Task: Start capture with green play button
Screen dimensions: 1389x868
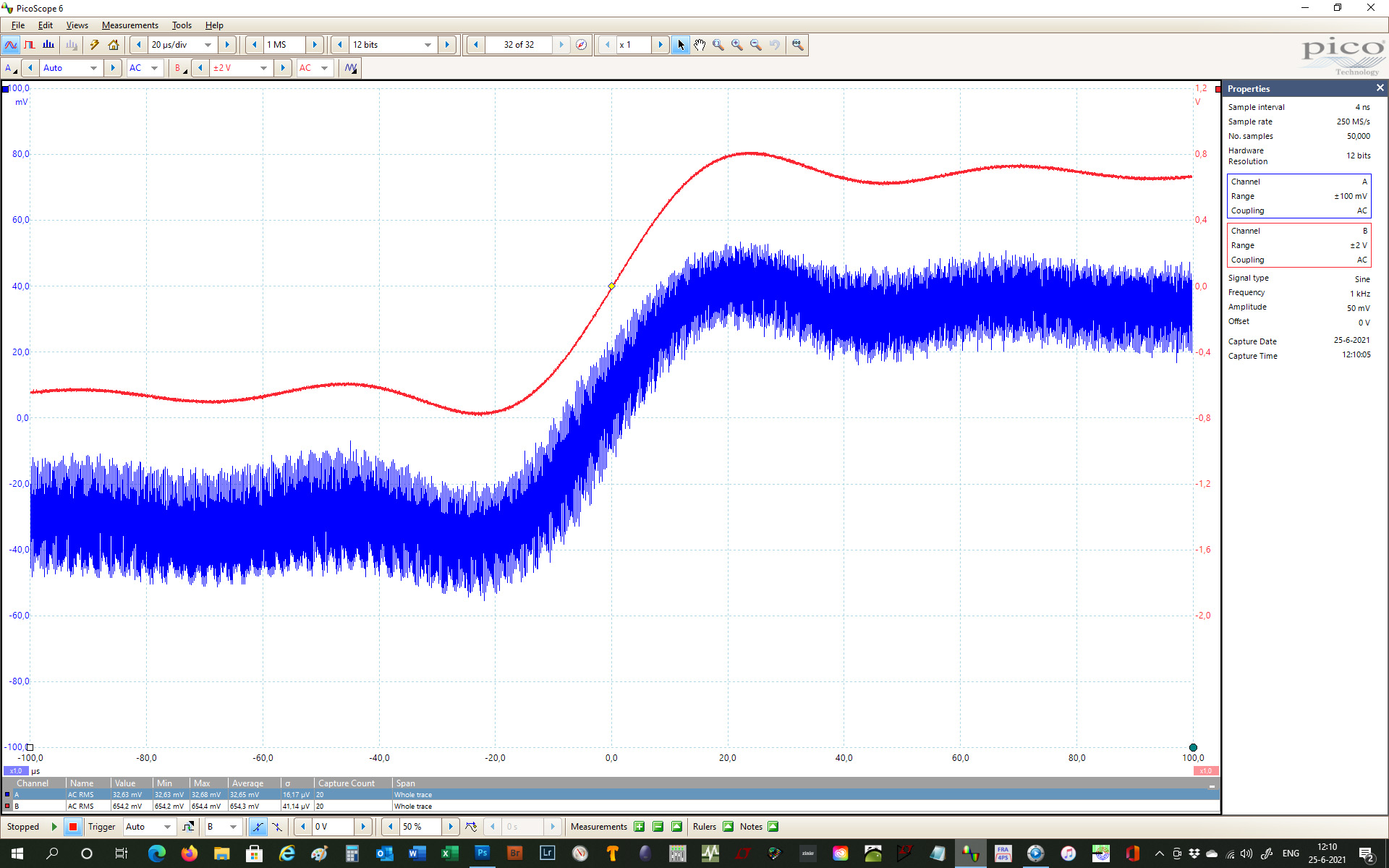Action: 54,827
